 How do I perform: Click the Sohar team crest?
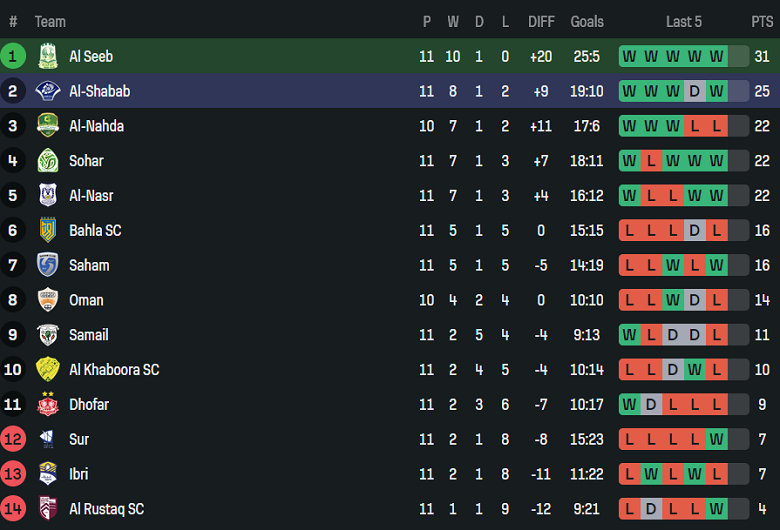click(47, 161)
